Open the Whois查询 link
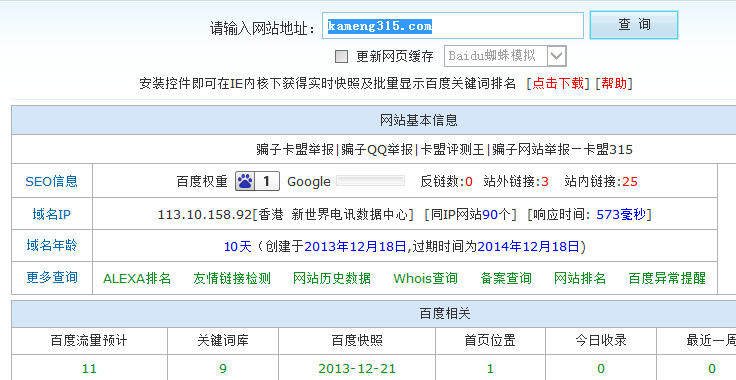Viewport: 736px width, 380px height. click(425, 278)
